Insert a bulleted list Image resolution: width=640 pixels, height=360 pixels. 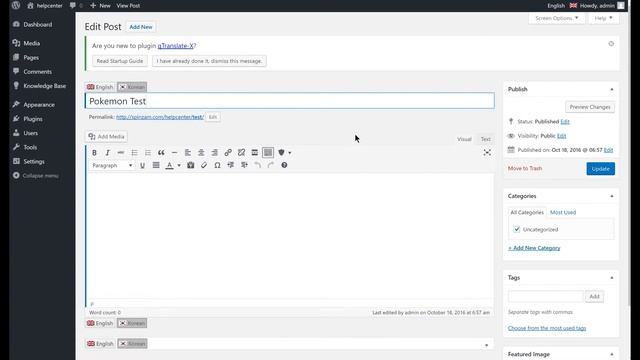click(x=134, y=153)
